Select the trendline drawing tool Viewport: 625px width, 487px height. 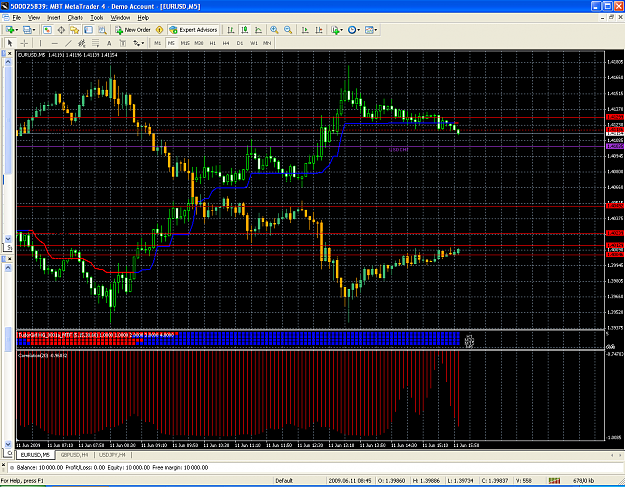coord(68,43)
